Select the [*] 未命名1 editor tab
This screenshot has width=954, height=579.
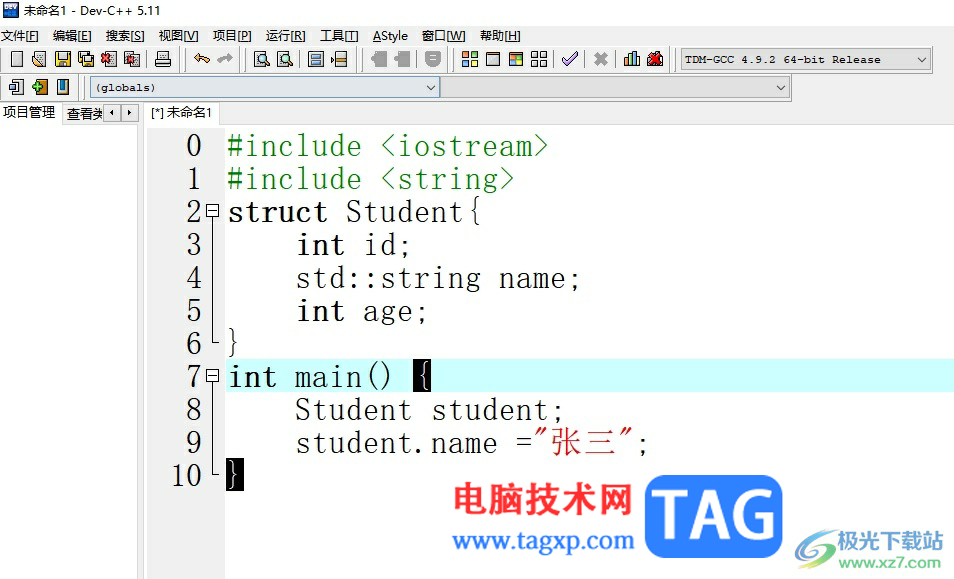[x=181, y=113]
